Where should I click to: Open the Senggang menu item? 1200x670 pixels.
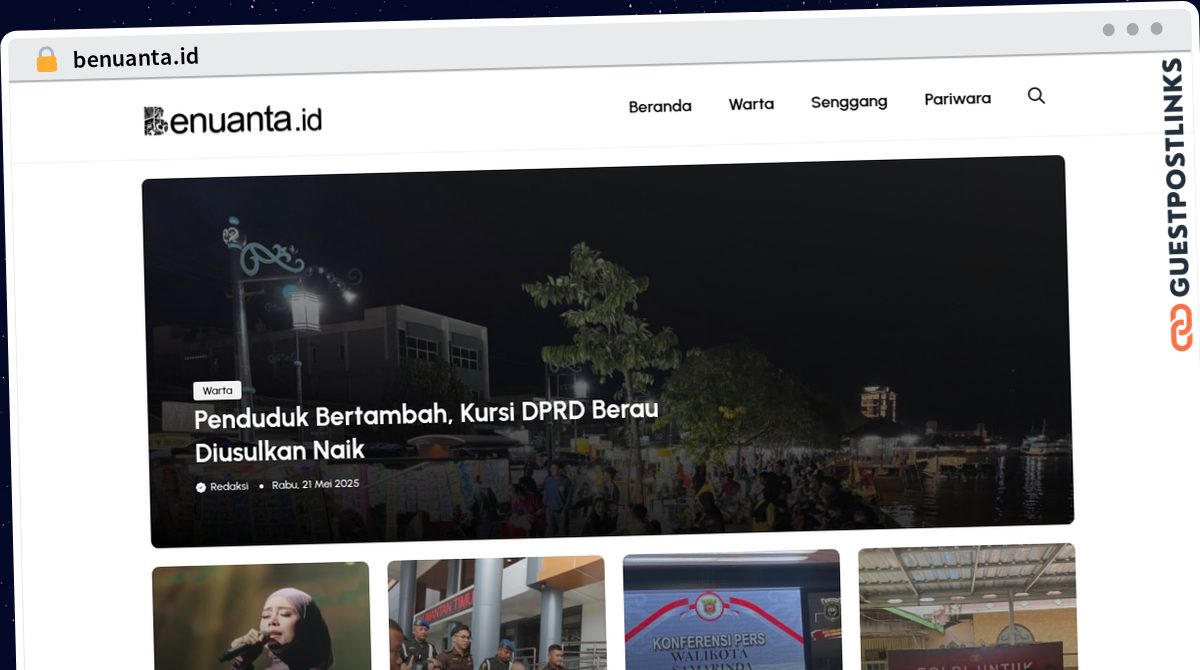click(849, 101)
